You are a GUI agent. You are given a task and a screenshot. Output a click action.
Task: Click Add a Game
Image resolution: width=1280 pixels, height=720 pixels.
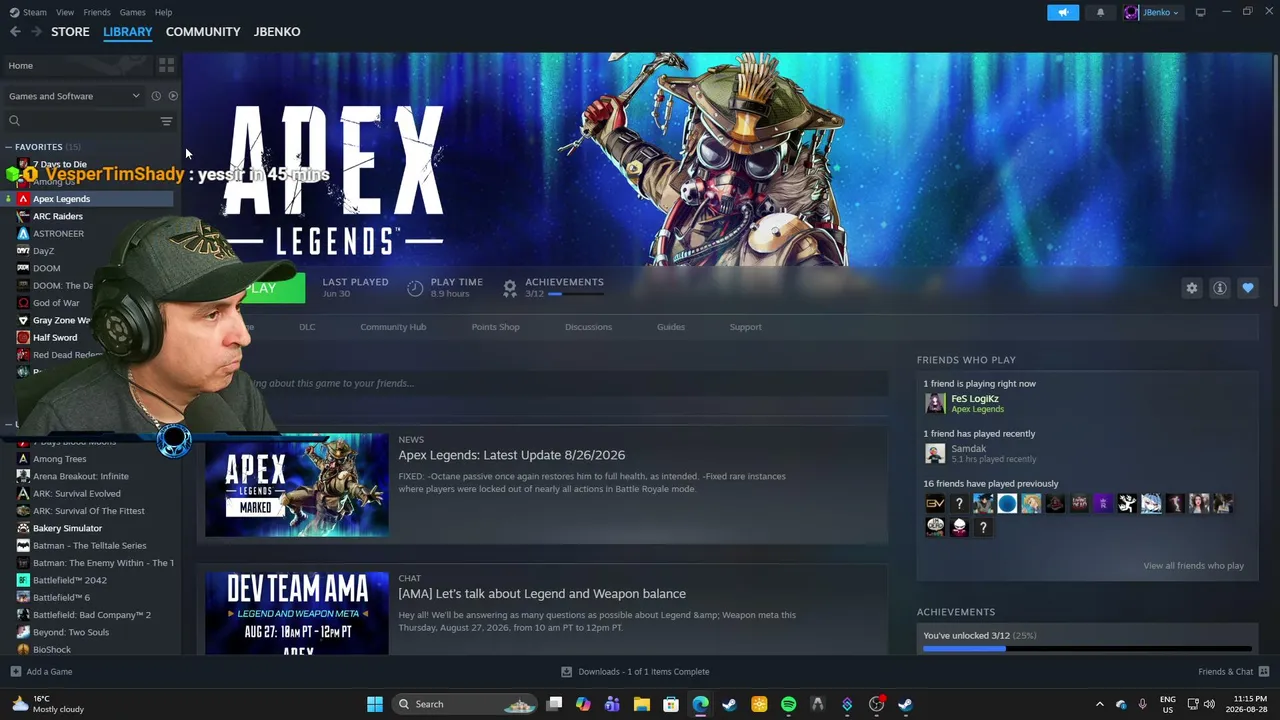(41, 672)
